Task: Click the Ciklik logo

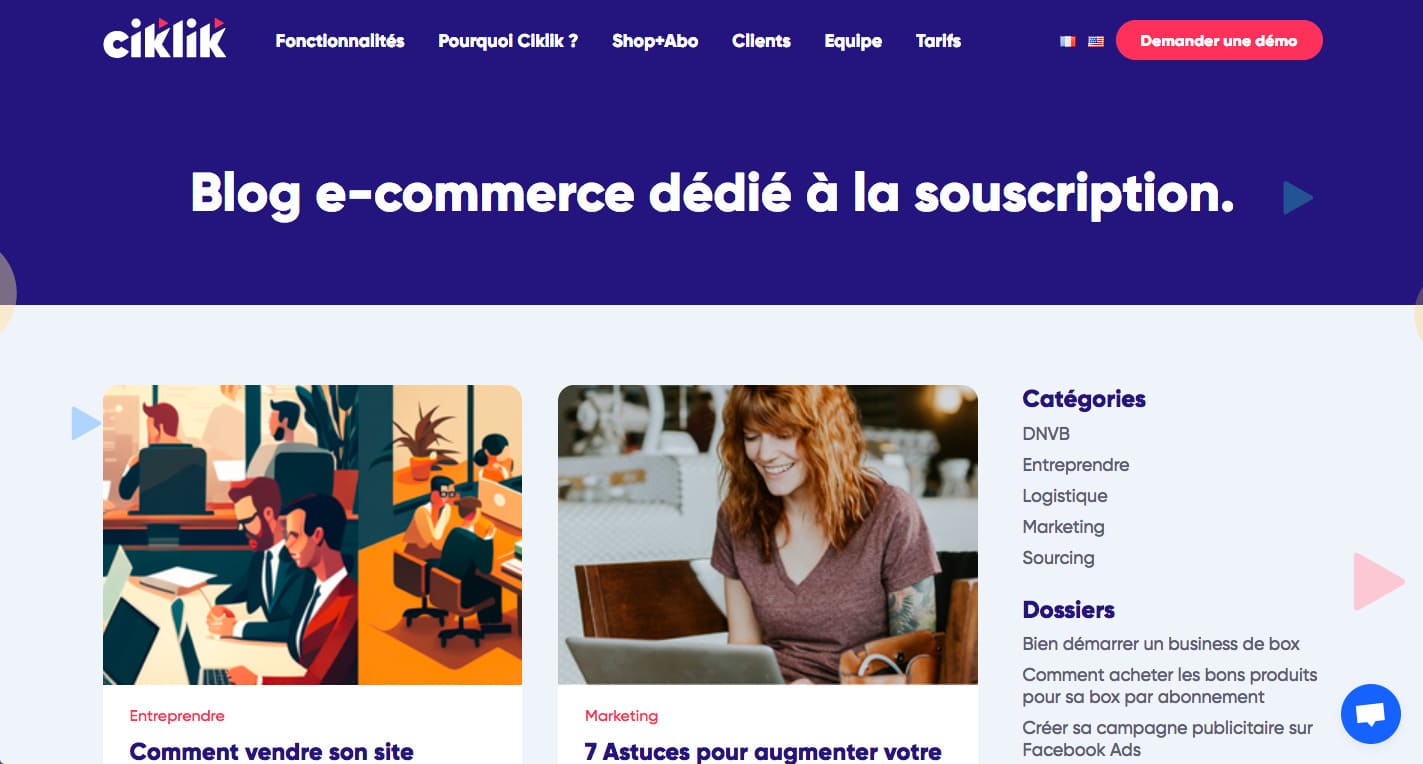Action: [165, 40]
